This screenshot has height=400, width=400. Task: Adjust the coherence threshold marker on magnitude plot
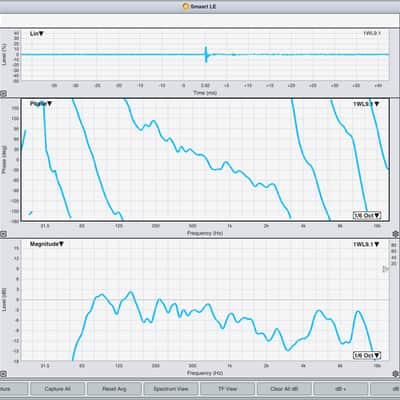[385, 269]
